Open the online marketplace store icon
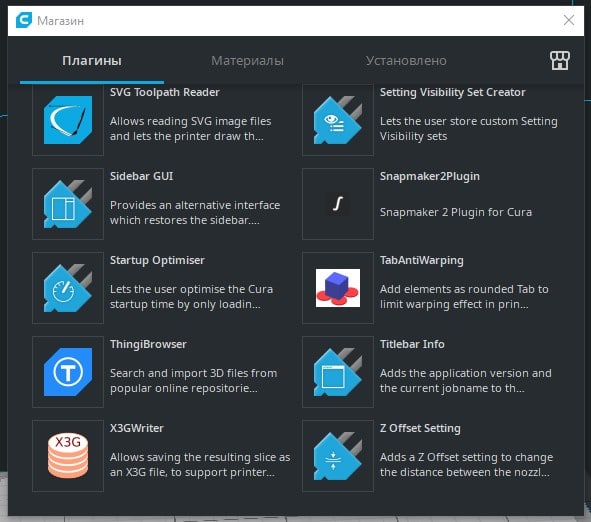The height and width of the screenshot is (522, 591). click(560, 60)
